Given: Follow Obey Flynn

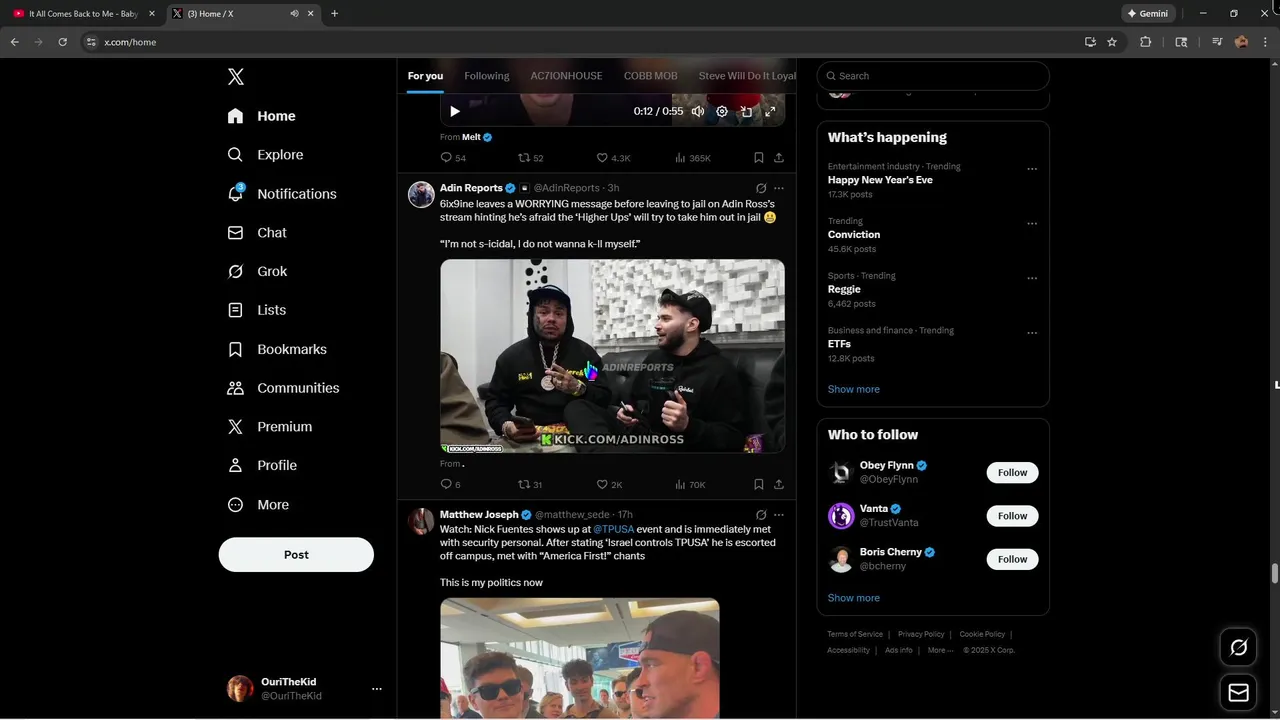Looking at the screenshot, I should point(1012,473).
